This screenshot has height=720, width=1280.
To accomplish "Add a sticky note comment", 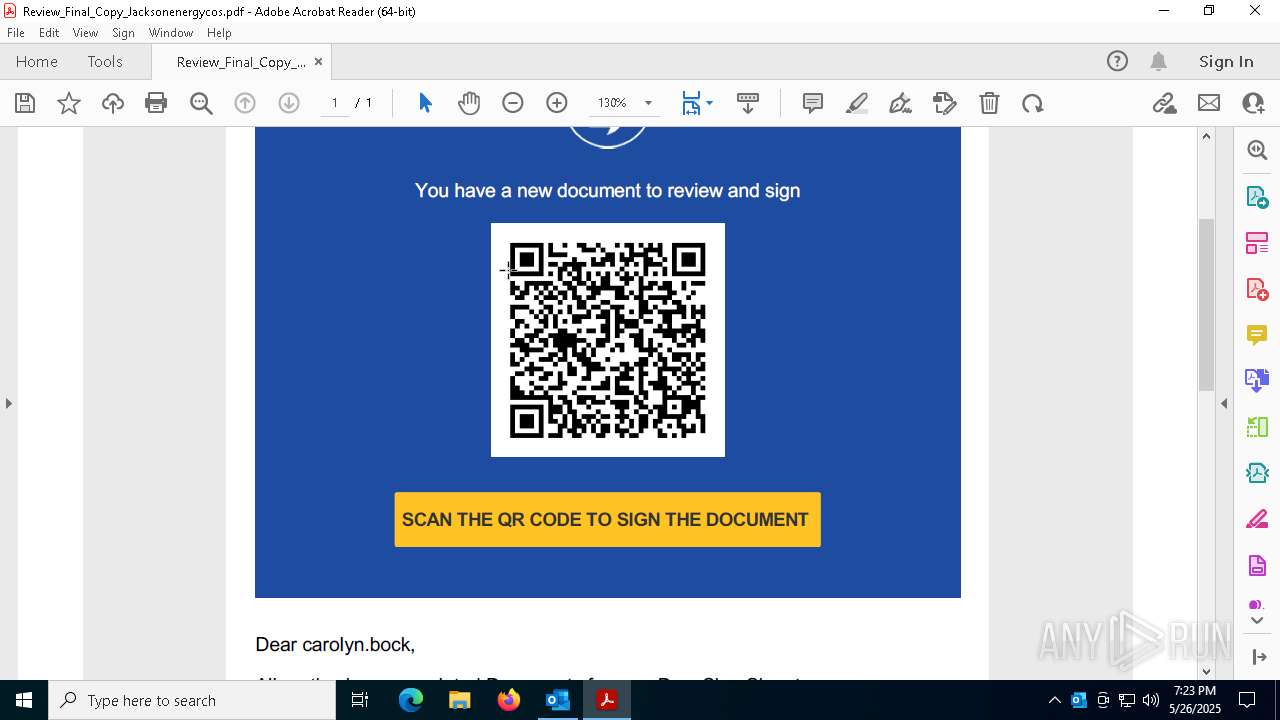I will [x=813, y=103].
